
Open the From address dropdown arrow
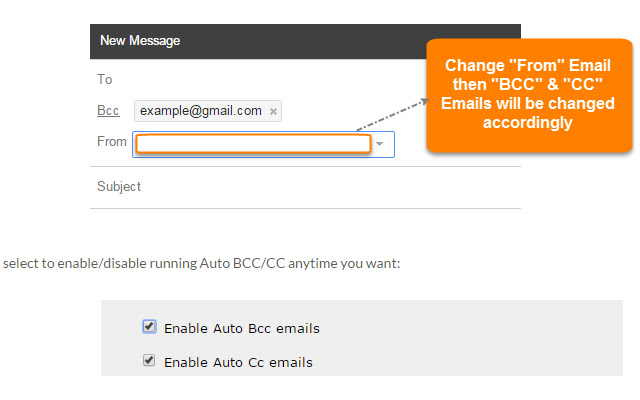(x=380, y=144)
